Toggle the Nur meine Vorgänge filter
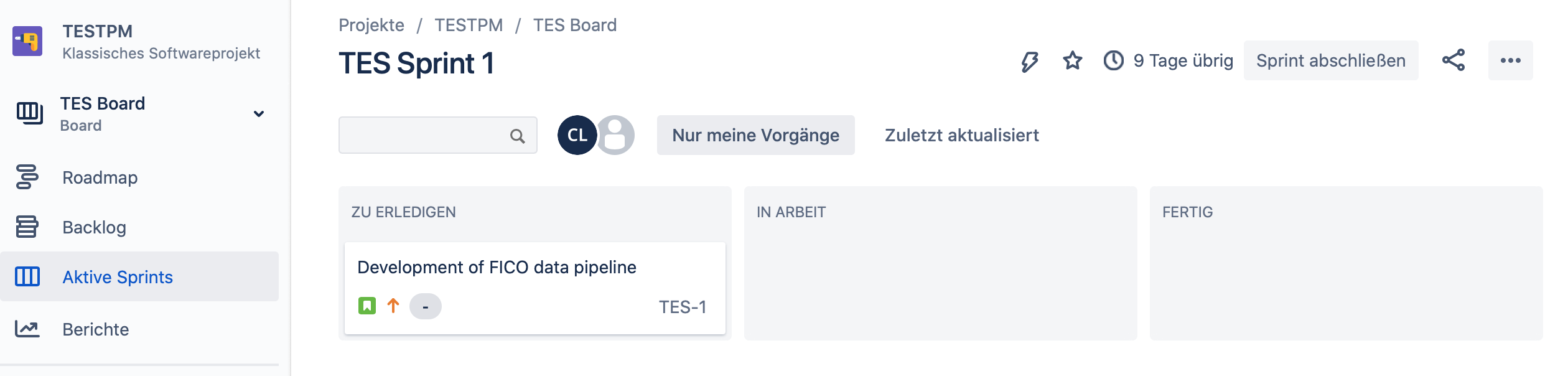Viewport: 1568px width, 376px height. pos(755,135)
